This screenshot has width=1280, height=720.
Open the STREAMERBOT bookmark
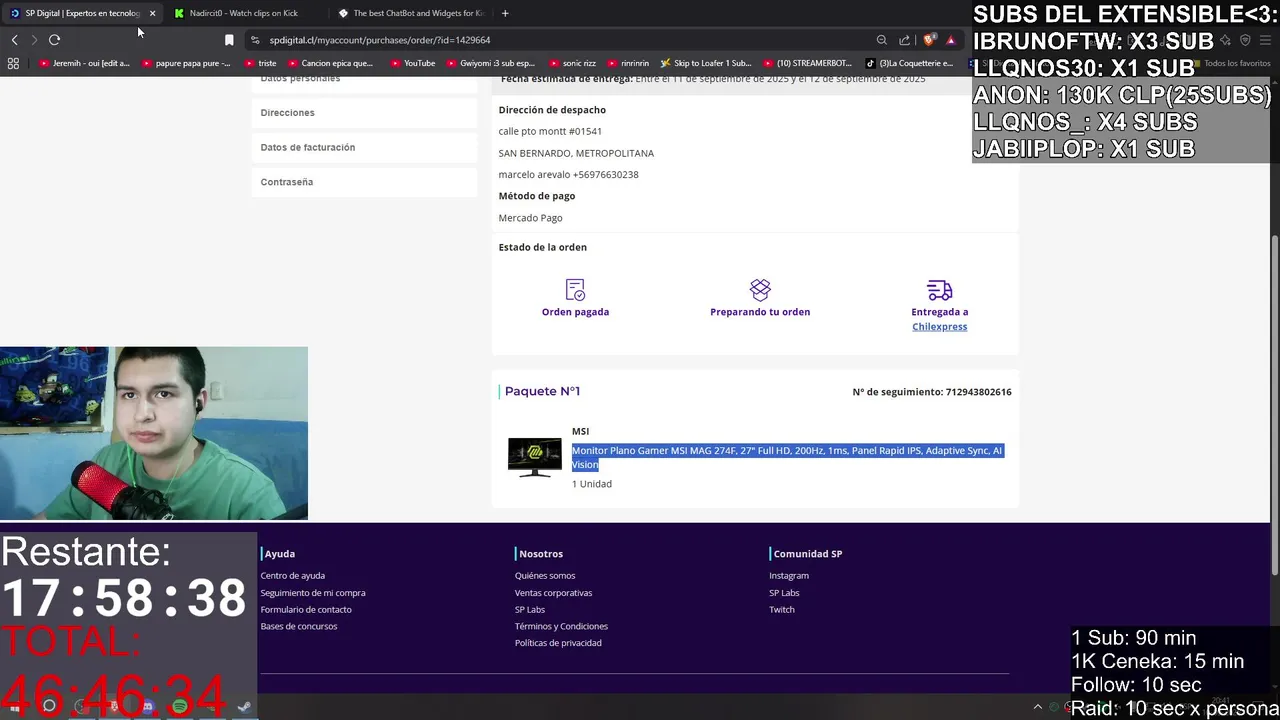pyautogui.click(x=807, y=63)
